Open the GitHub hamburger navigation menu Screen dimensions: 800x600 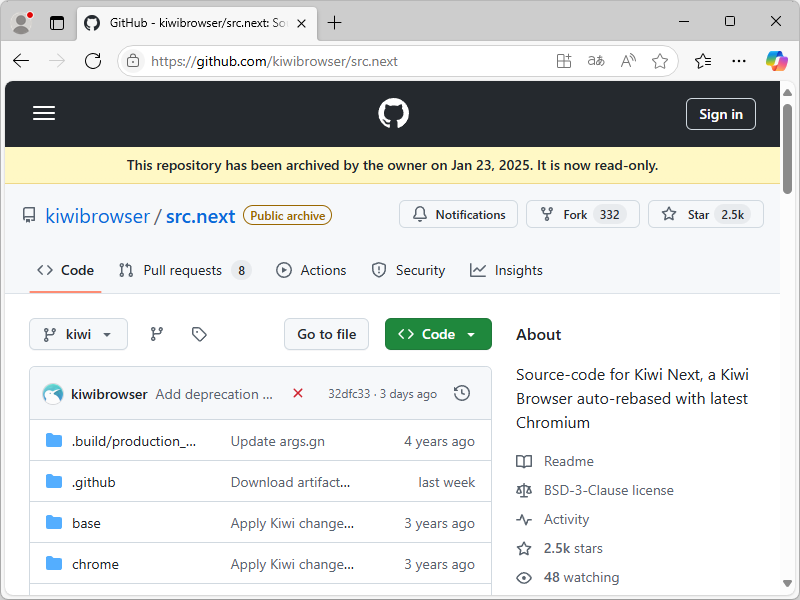[44, 113]
